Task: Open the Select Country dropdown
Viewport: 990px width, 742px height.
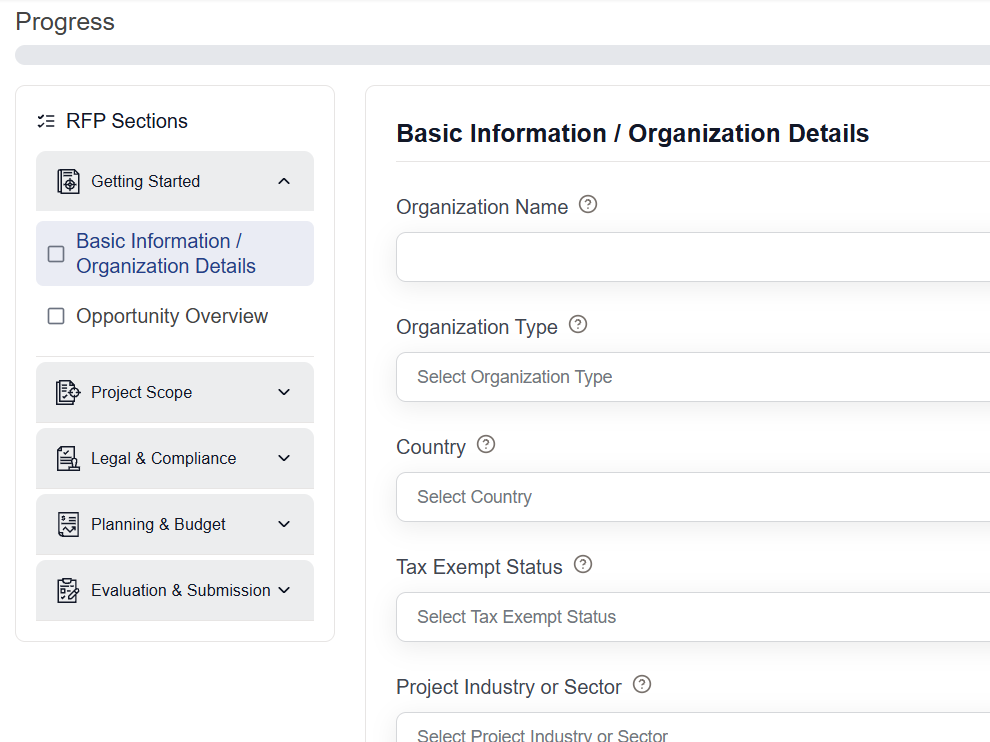Action: point(693,497)
